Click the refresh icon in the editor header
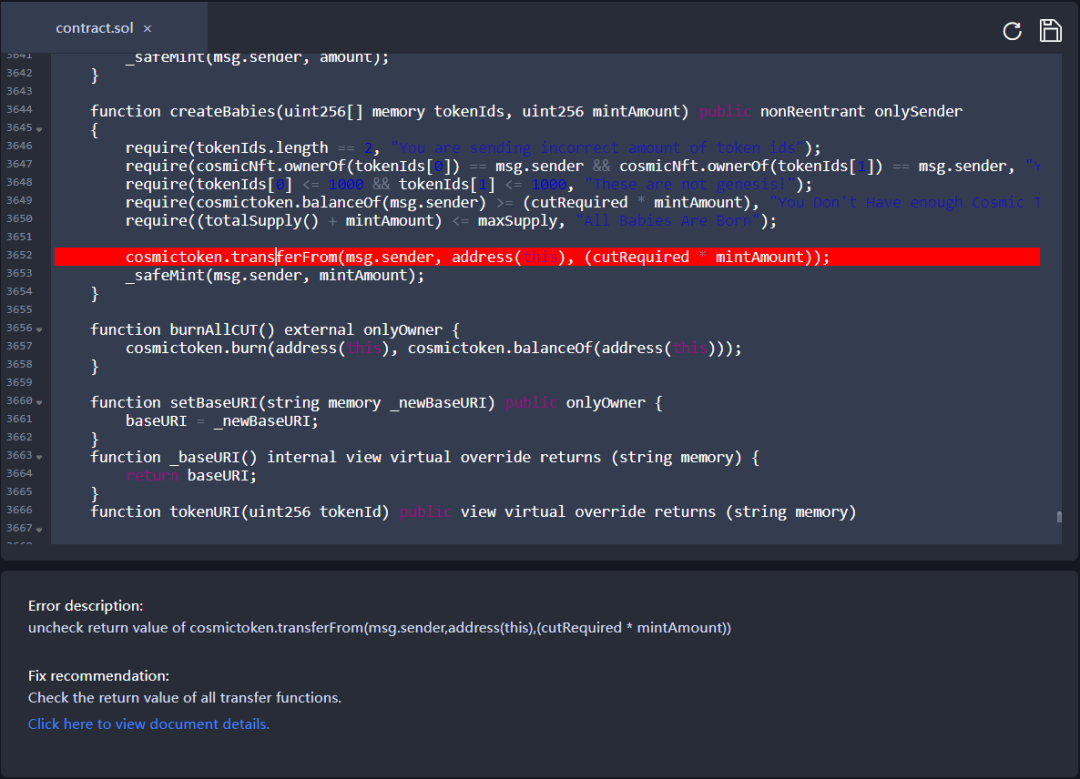 pos(1012,31)
